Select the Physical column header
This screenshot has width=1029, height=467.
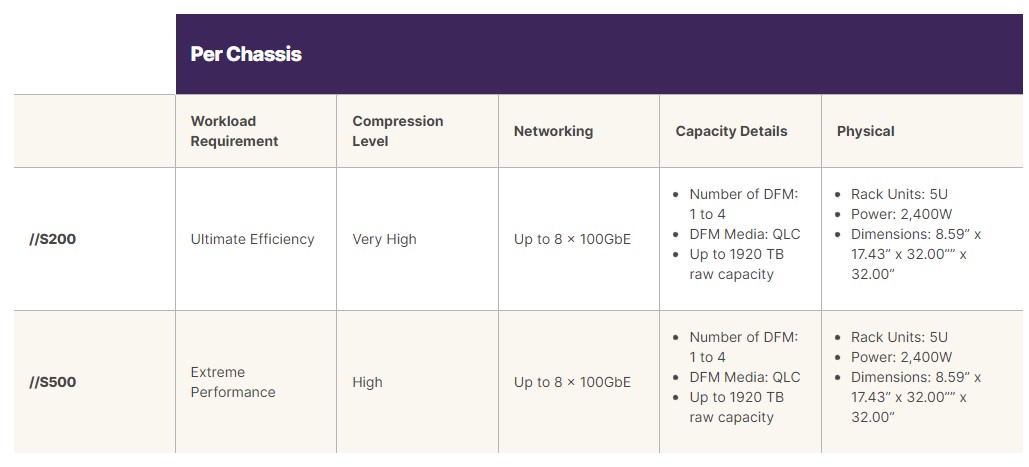865,131
